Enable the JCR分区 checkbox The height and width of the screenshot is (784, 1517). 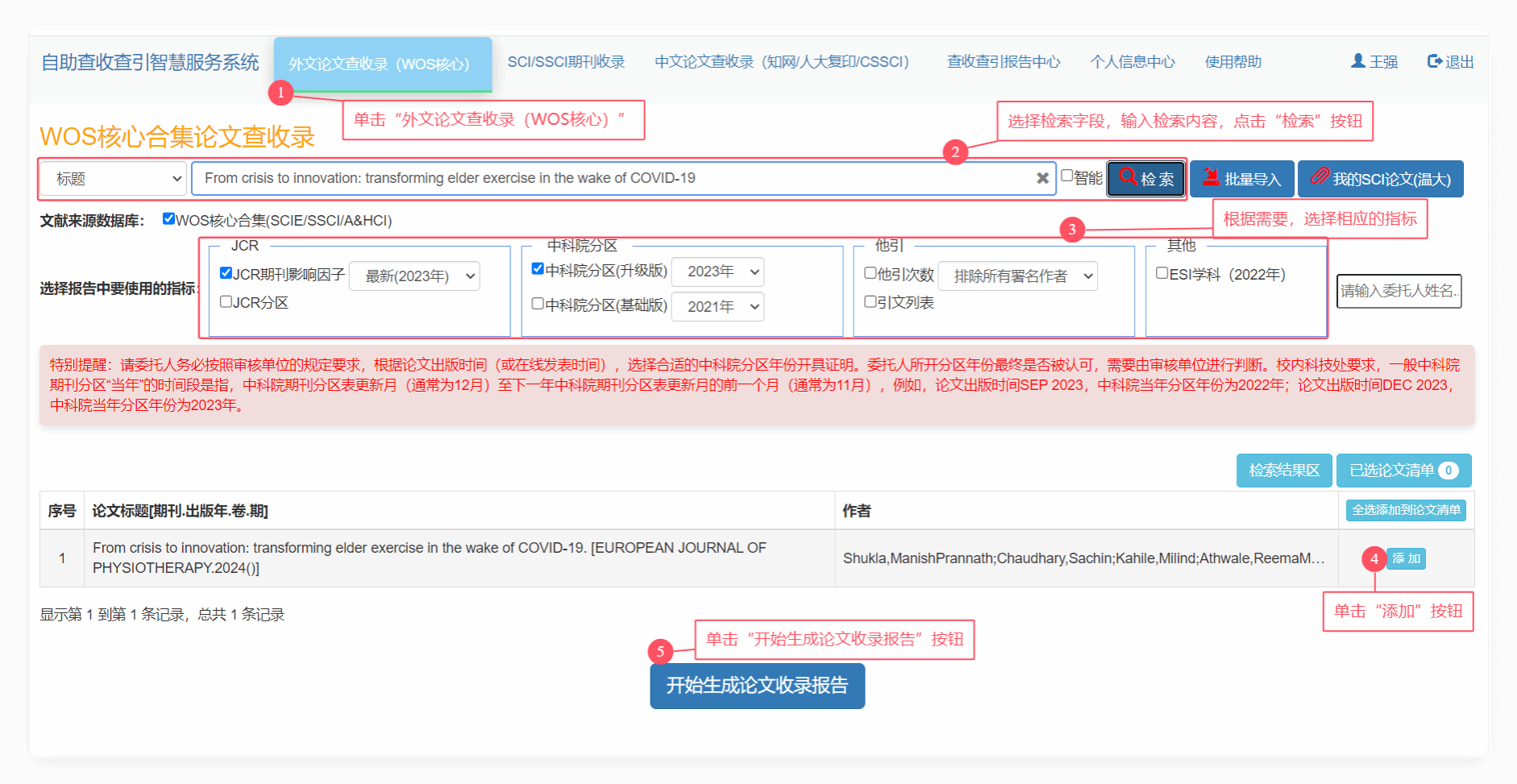tap(226, 301)
